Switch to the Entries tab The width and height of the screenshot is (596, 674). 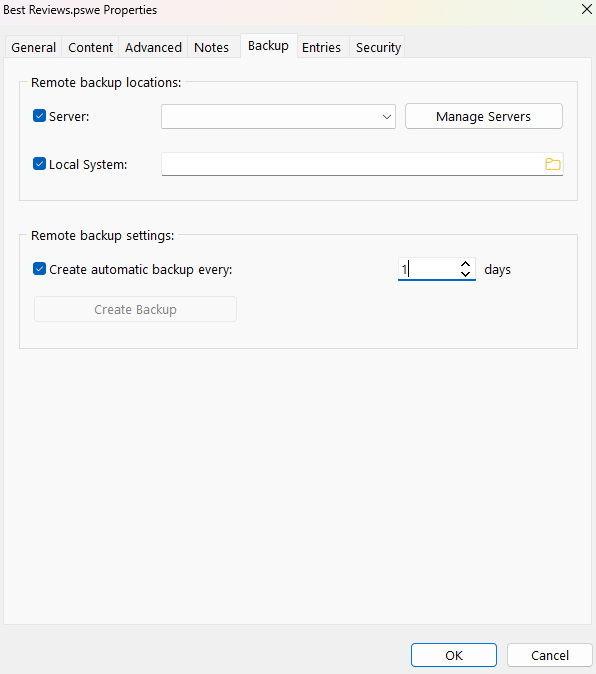pyautogui.click(x=321, y=47)
